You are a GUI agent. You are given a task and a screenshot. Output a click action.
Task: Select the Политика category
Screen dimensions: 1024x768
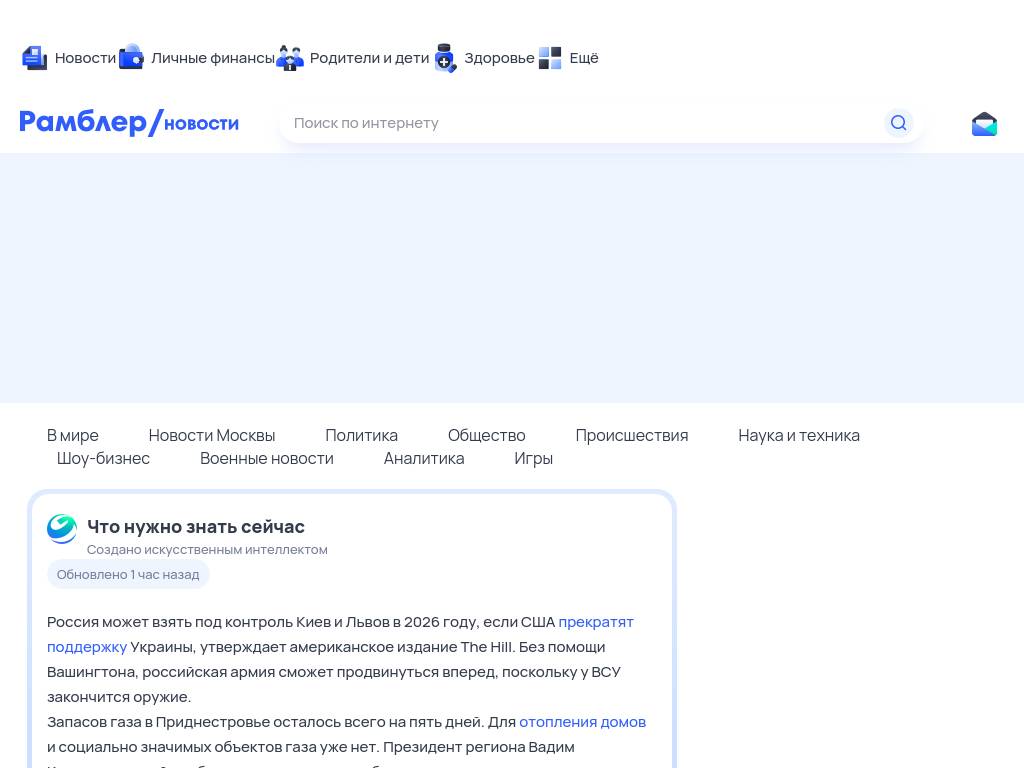click(x=361, y=435)
